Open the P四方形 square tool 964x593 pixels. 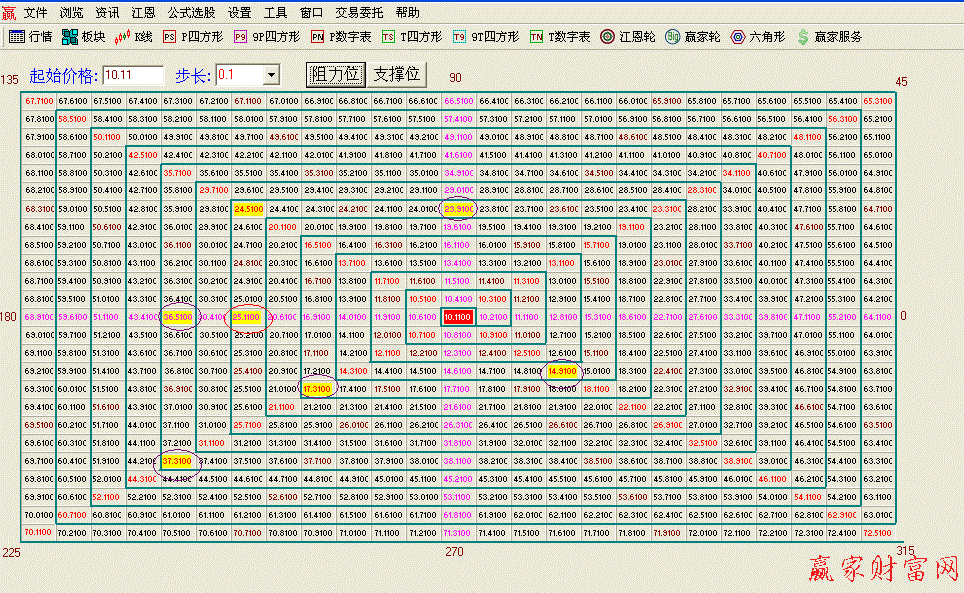(x=195, y=36)
